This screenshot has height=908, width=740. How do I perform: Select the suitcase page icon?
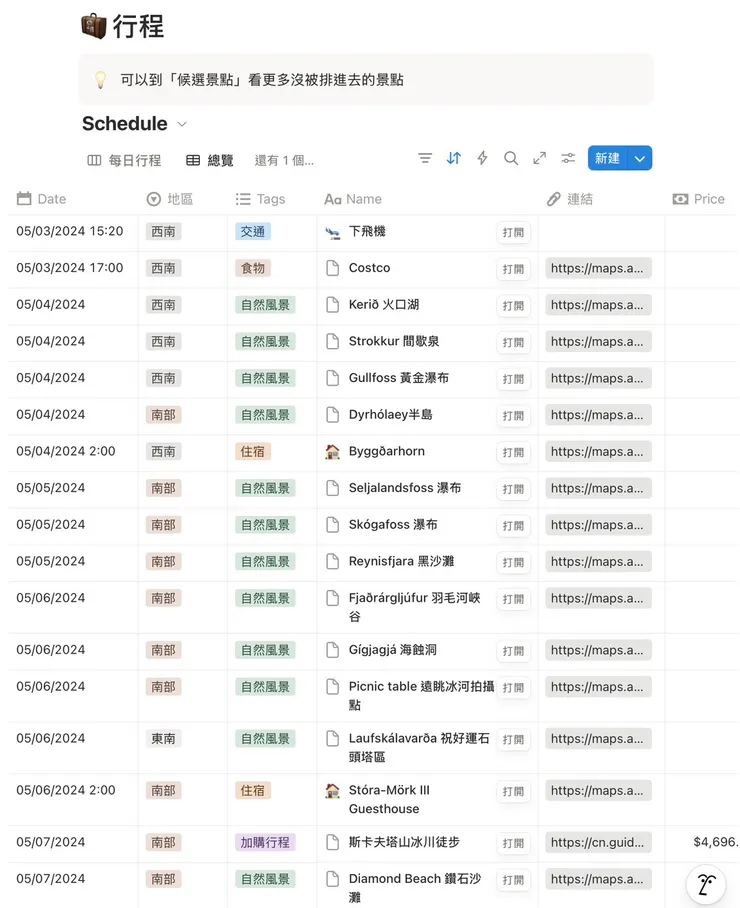click(x=94, y=26)
